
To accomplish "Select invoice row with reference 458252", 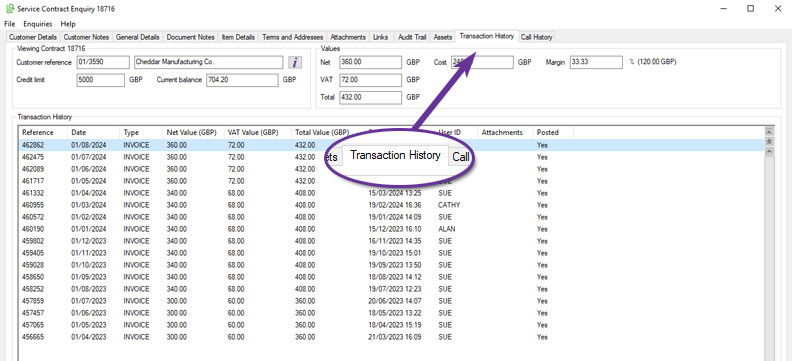I will 391,289.
